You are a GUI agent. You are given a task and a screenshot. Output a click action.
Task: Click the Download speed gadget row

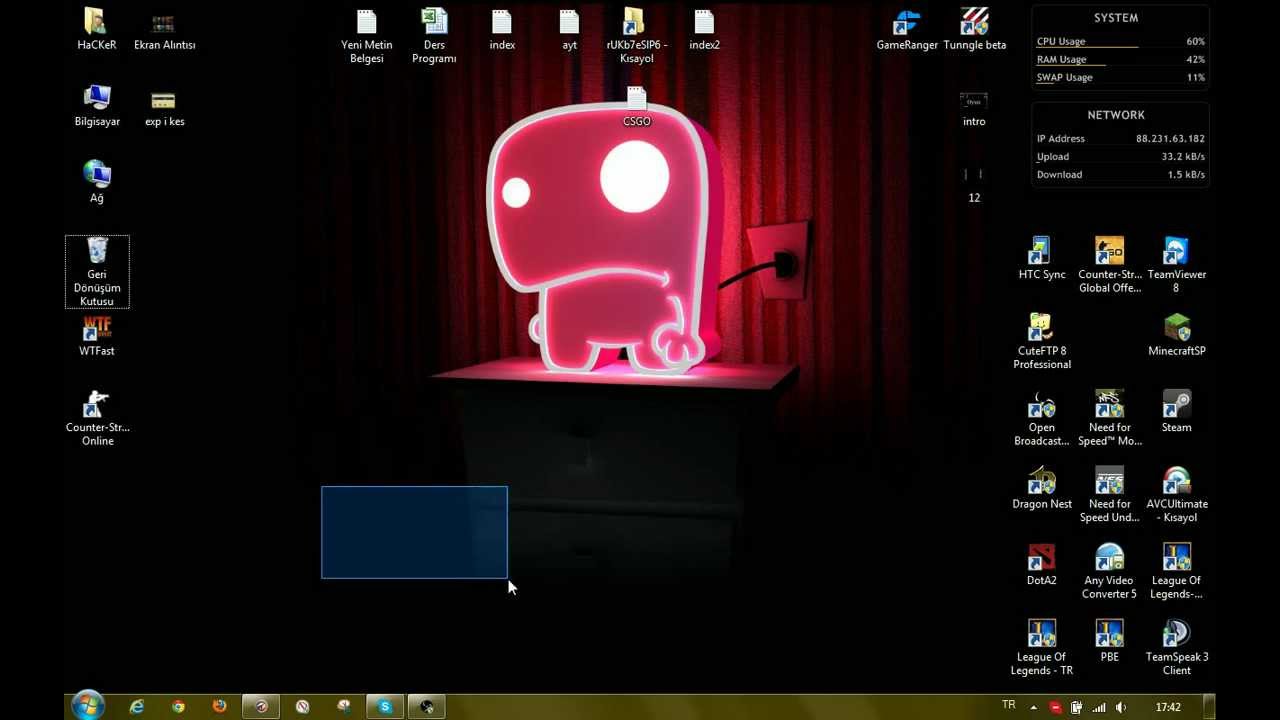pyautogui.click(x=1120, y=175)
